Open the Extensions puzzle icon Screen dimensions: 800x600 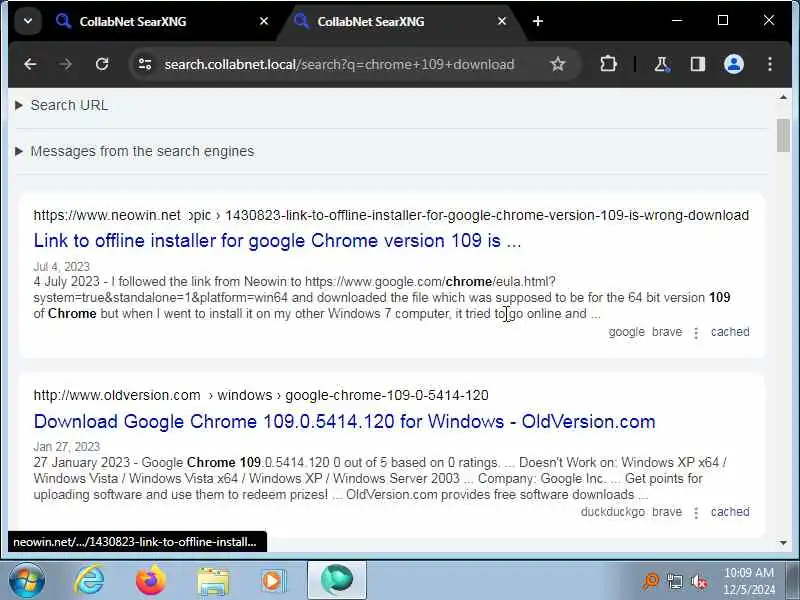click(x=608, y=64)
